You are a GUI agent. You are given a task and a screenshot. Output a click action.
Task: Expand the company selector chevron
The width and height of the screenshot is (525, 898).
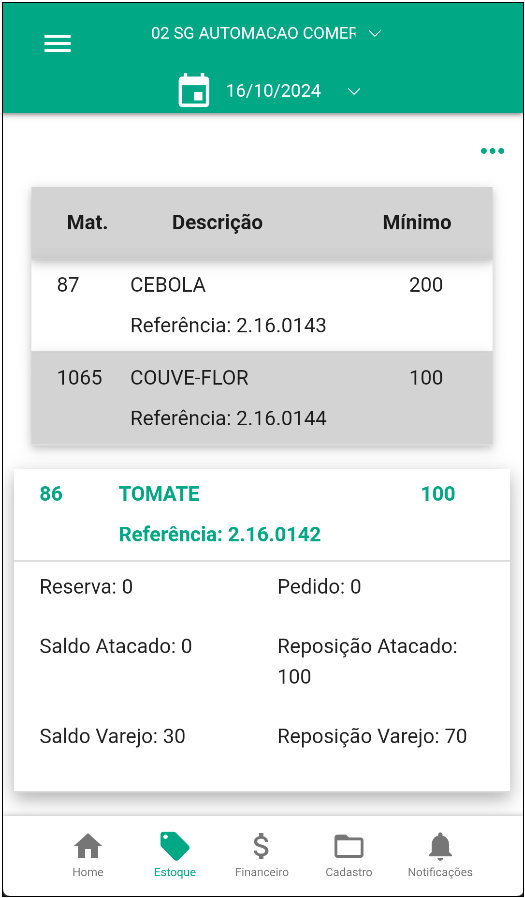coord(375,34)
